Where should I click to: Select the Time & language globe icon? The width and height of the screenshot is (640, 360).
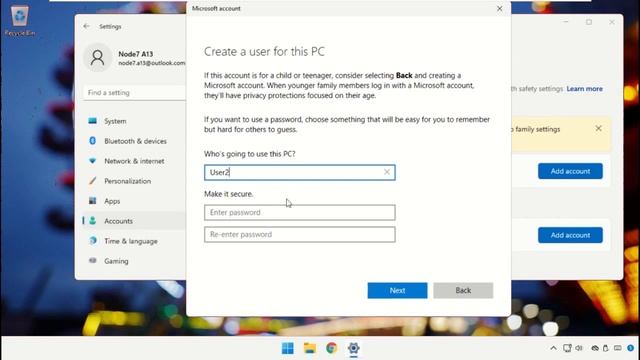tap(93, 241)
